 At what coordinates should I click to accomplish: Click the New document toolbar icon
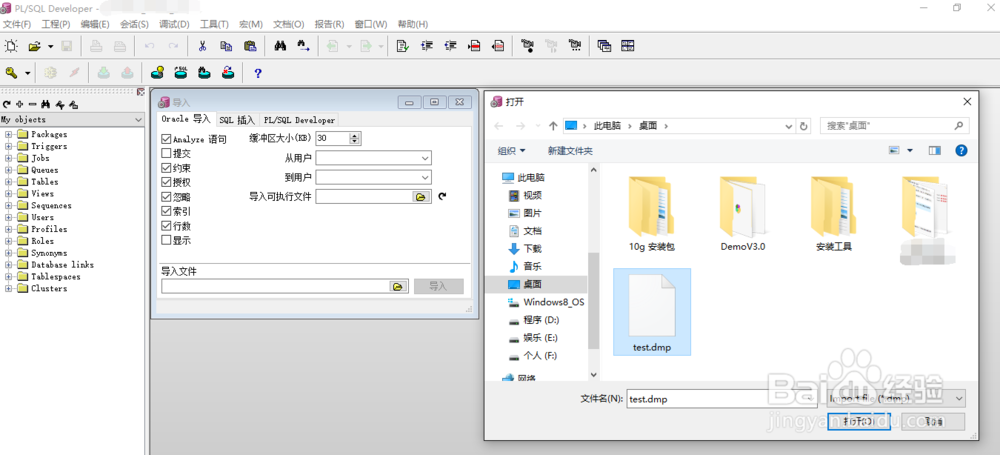point(11,46)
